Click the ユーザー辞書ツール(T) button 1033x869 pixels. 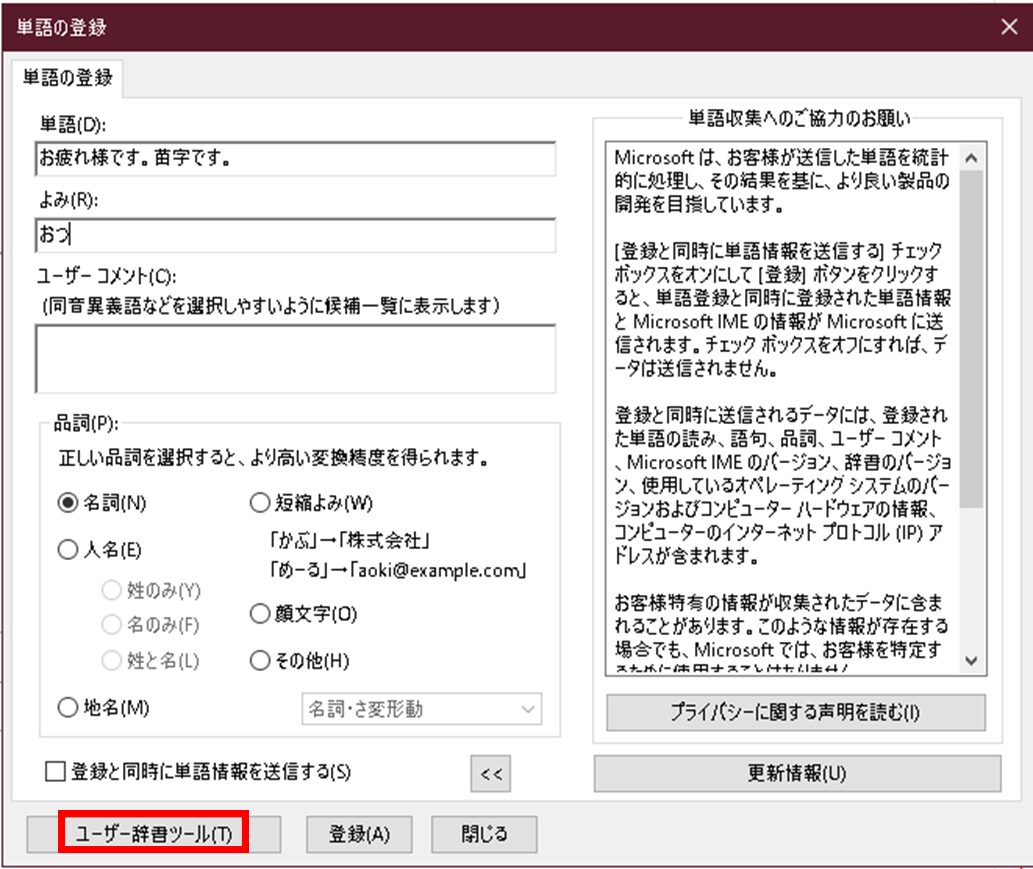tap(153, 834)
